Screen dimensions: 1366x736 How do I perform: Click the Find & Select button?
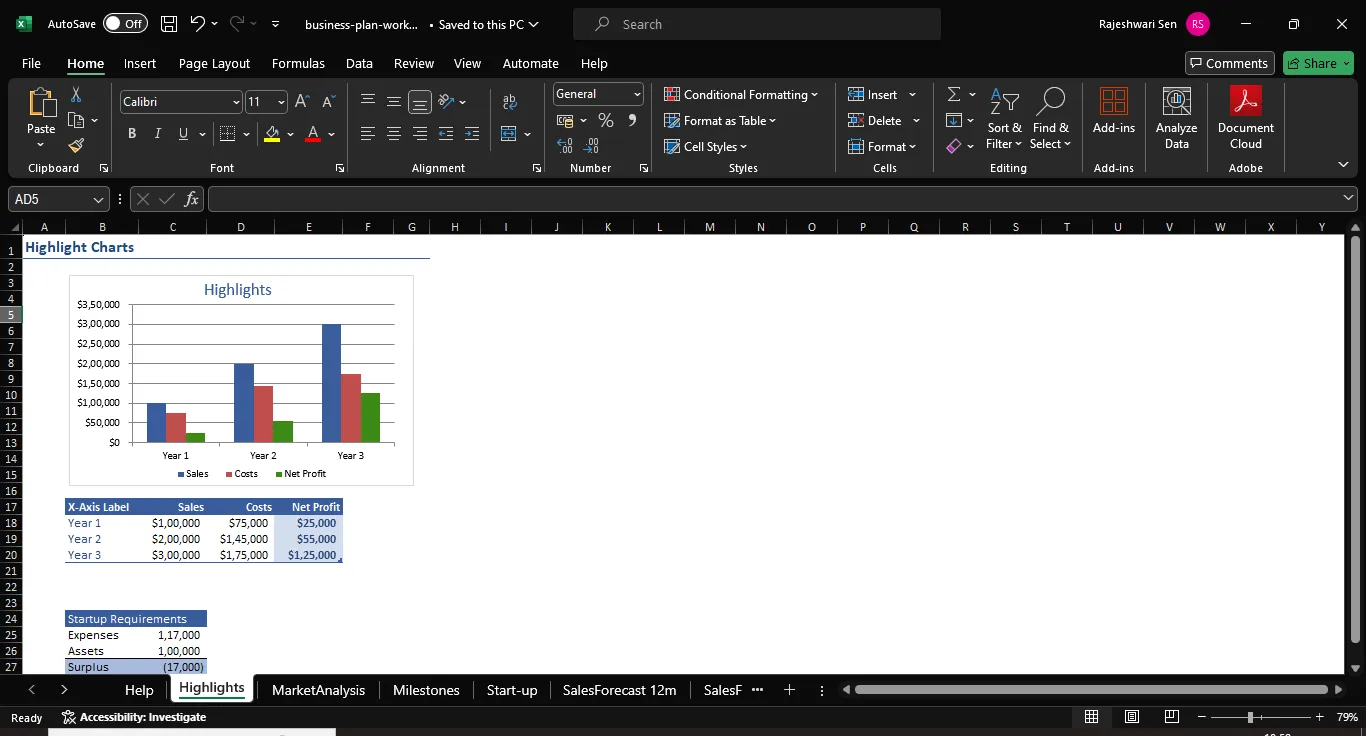1050,118
